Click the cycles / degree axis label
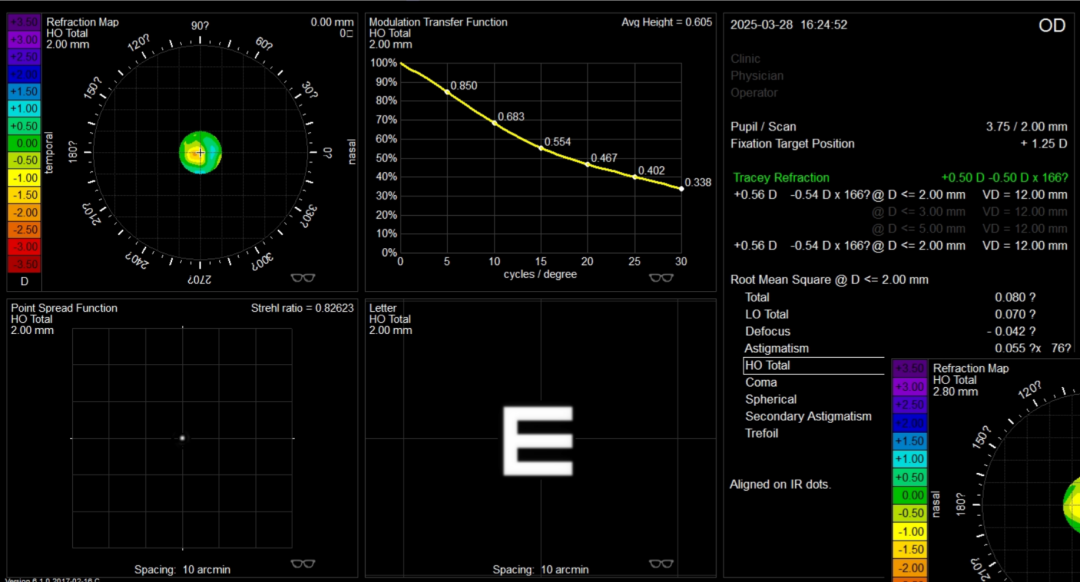The height and width of the screenshot is (582, 1080). coord(540,274)
